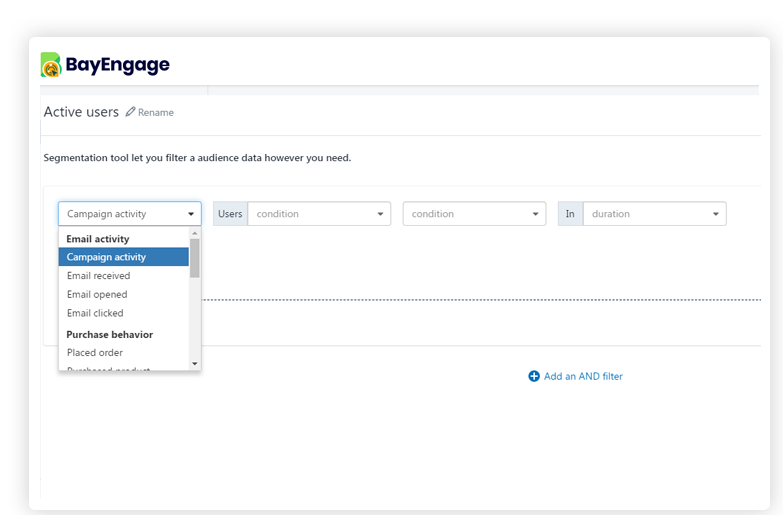Click the pencil icon beside Rename
This screenshot has height=515, width=783.
click(130, 112)
